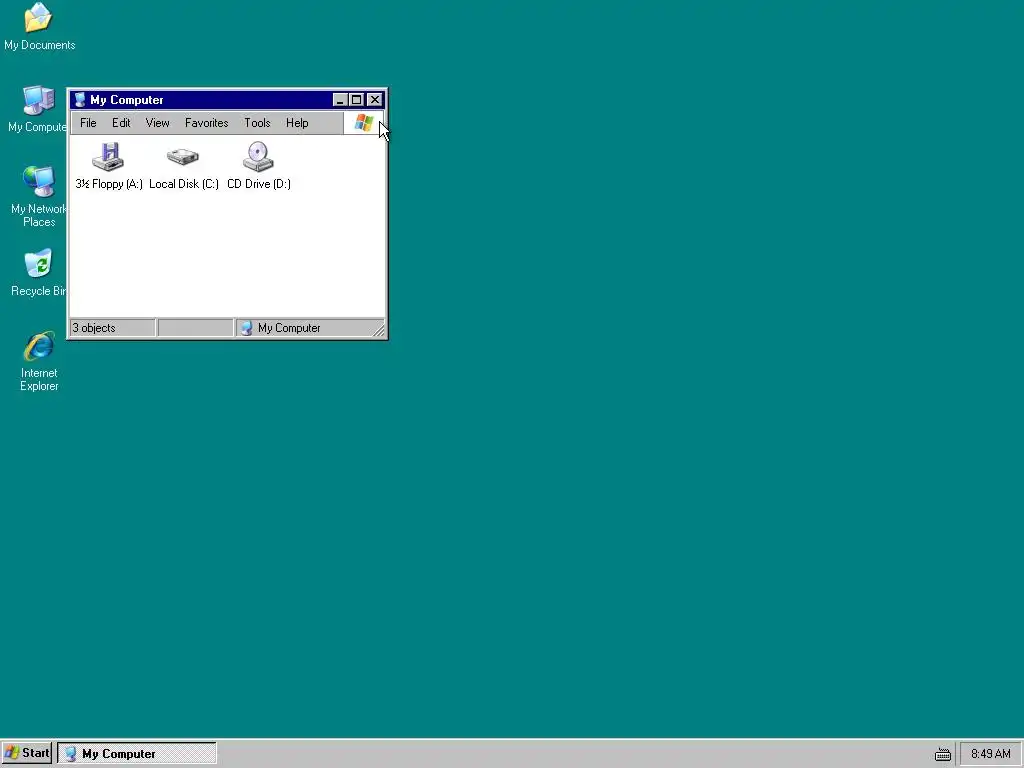
Task: Click the window resize grip in status bar
Action: tap(379, 330)
